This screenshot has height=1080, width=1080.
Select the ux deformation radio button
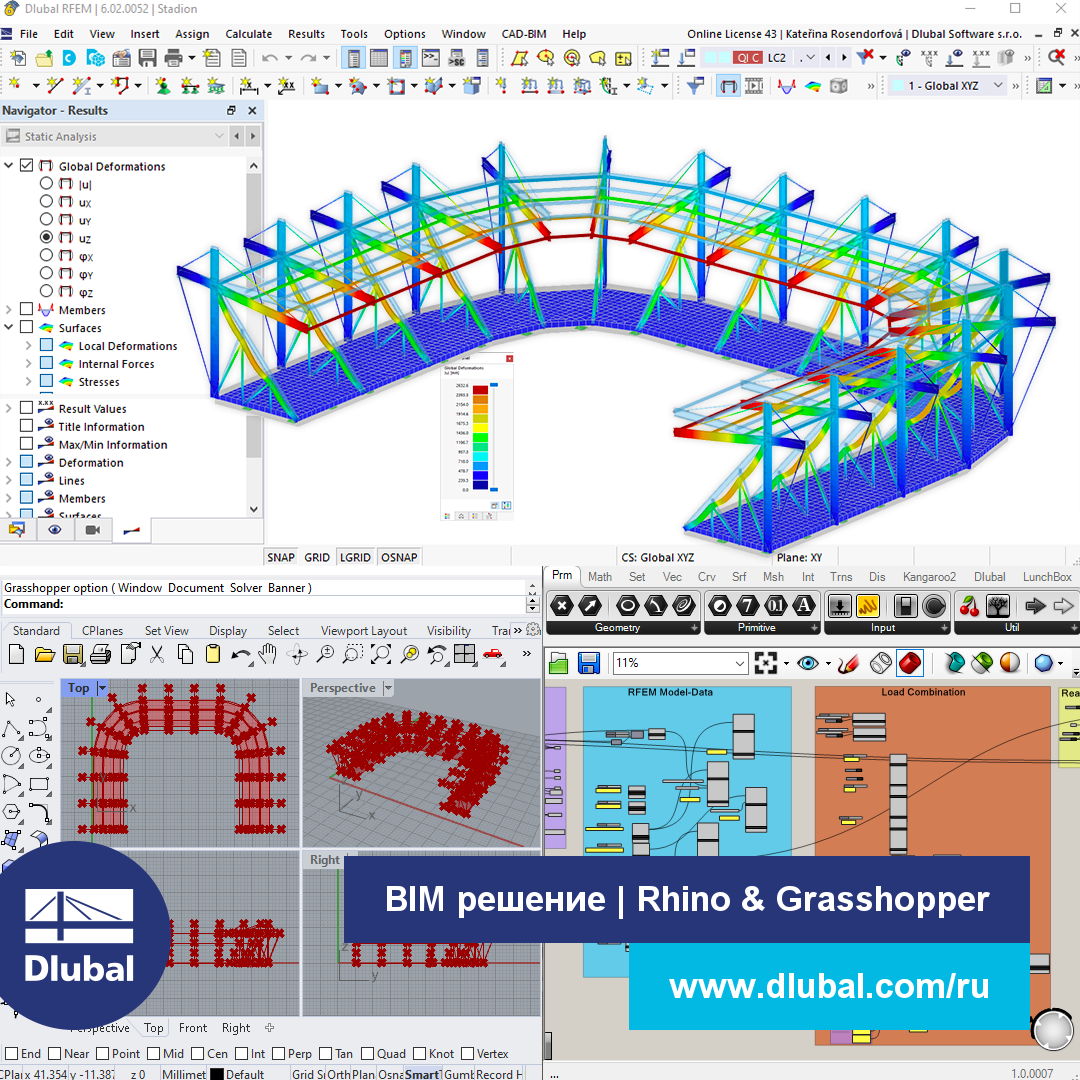point(46,201)
